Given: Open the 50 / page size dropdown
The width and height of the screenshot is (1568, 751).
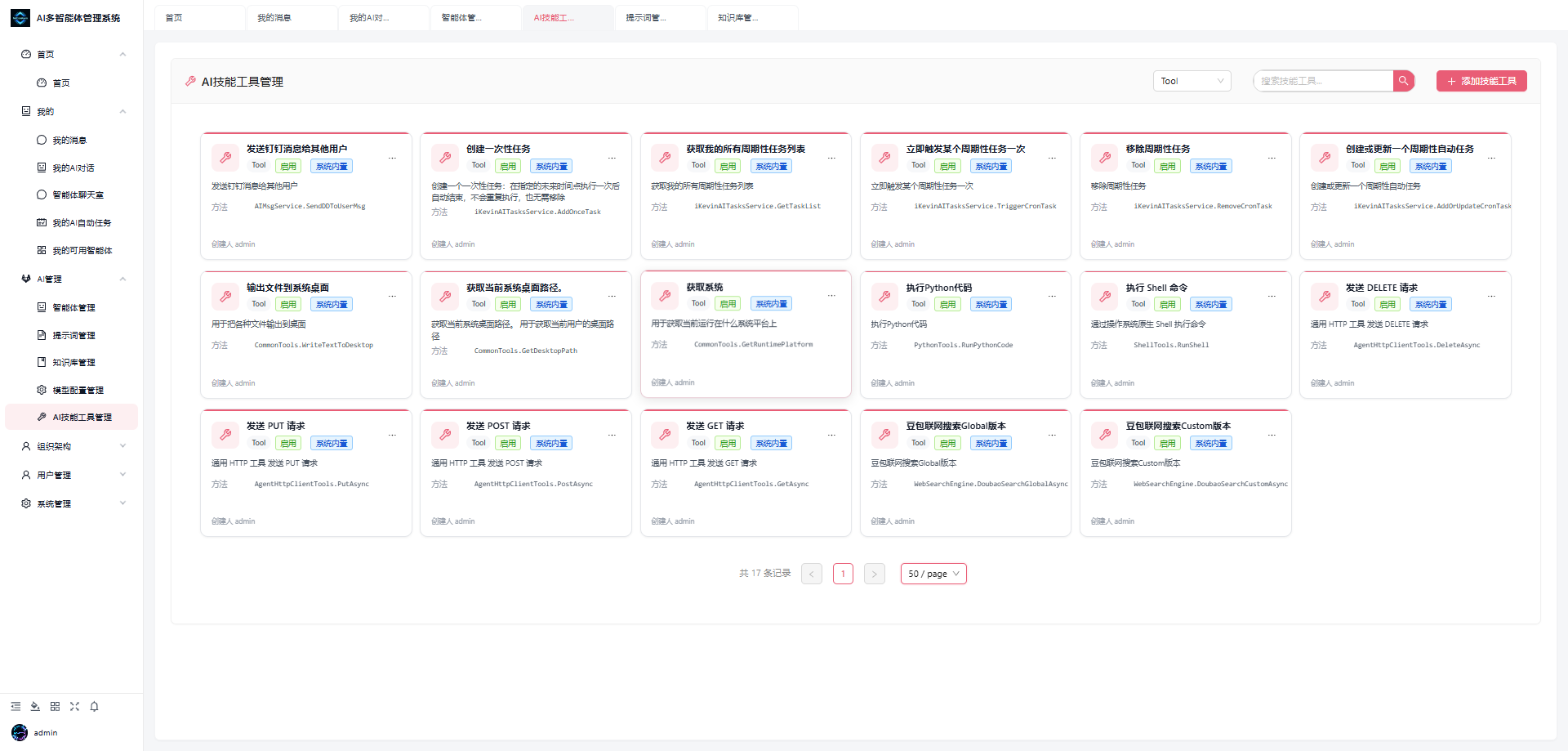Looking at the screenshot, I should (933, 574).
